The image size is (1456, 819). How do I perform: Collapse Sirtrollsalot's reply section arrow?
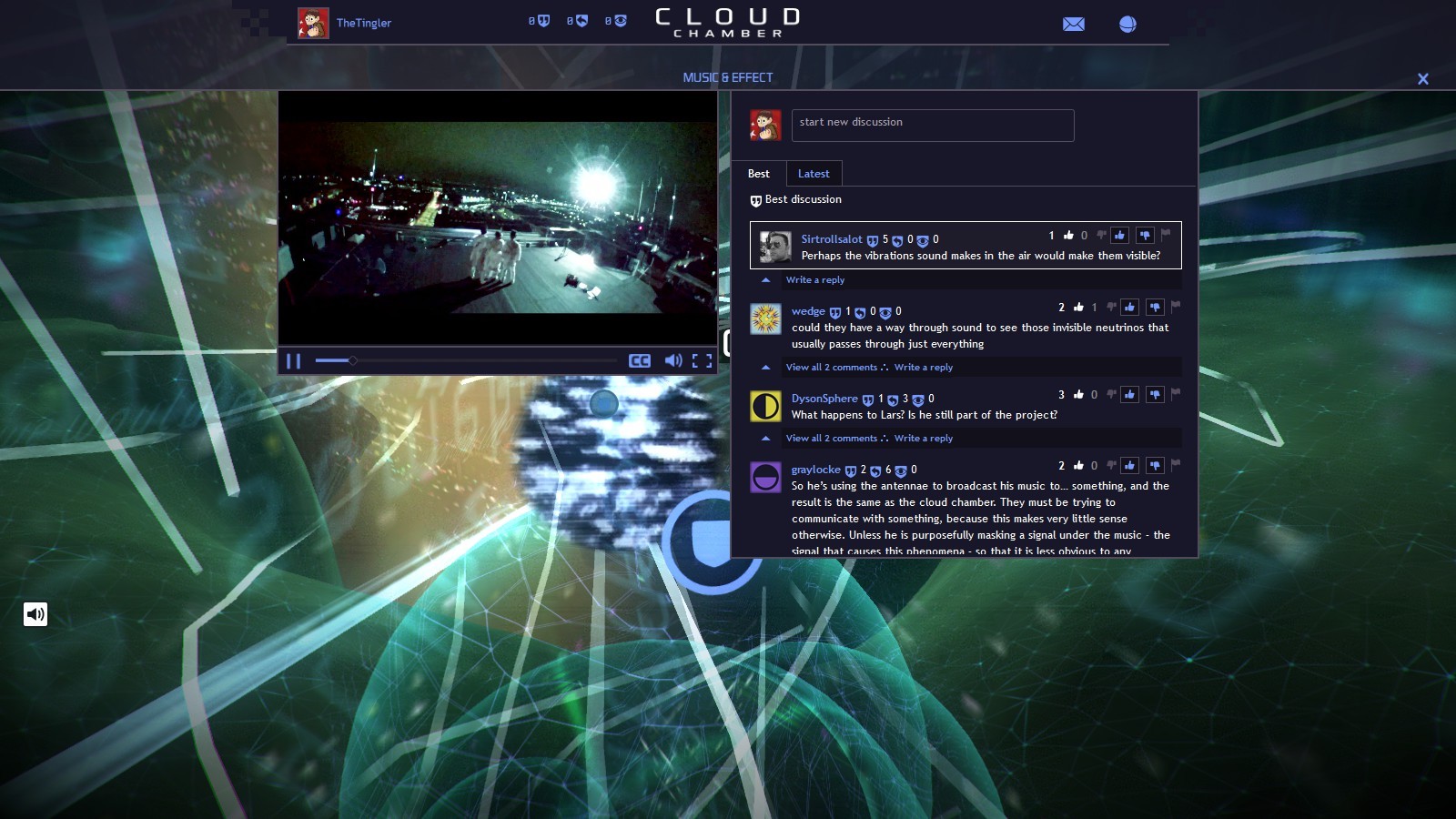(766, 280)
